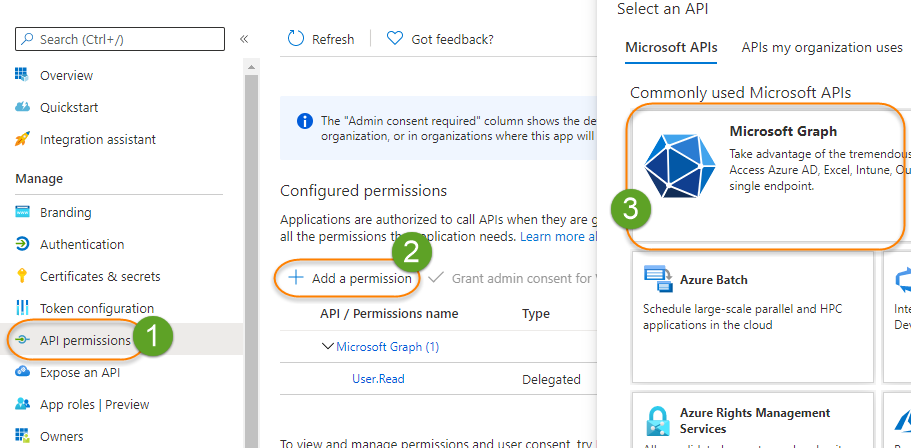Screen dimensions: 911x448
Task: Click the Azure Batch icon
Action: pyautogui.click(x=658, y=279)
